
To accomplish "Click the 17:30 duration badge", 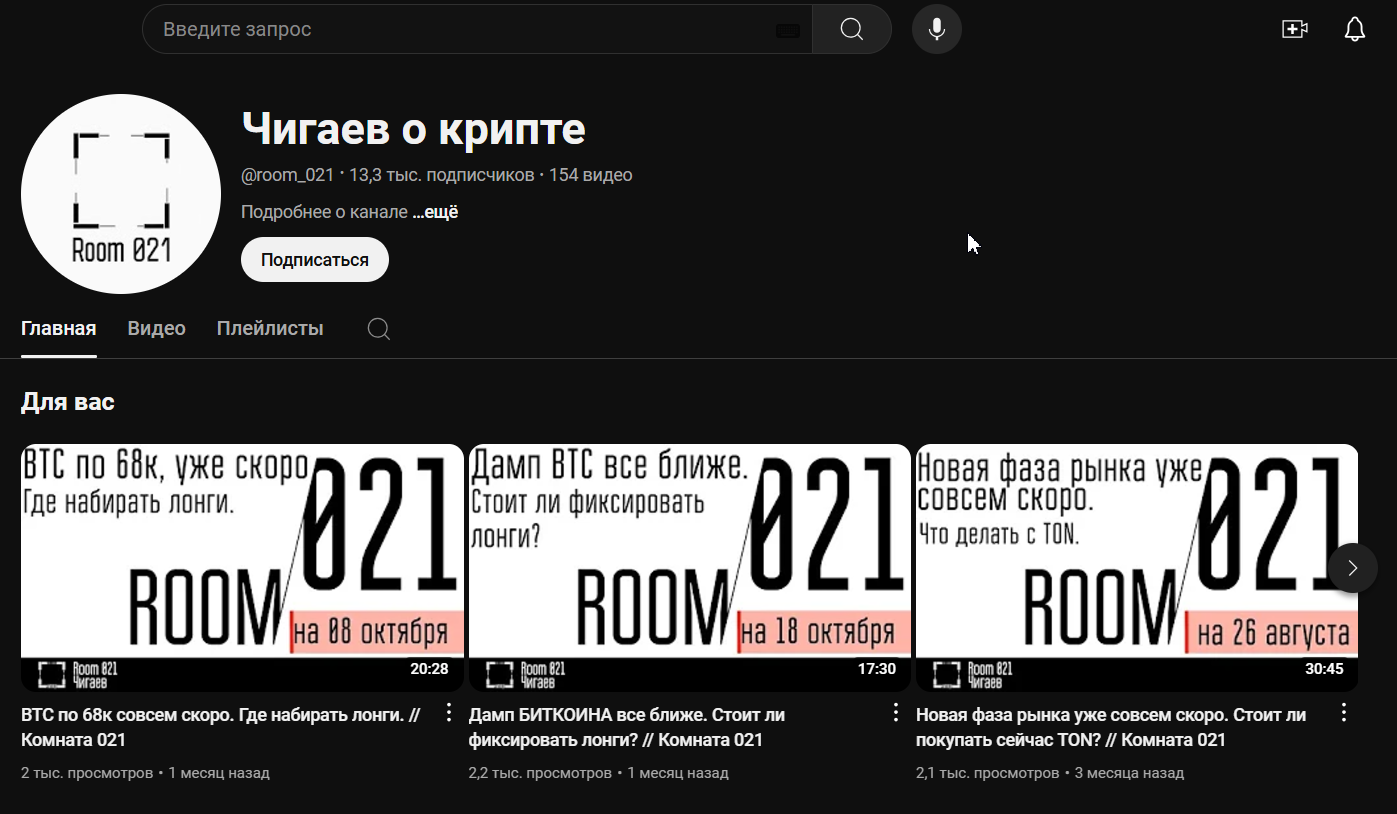I will click(877, 669).
